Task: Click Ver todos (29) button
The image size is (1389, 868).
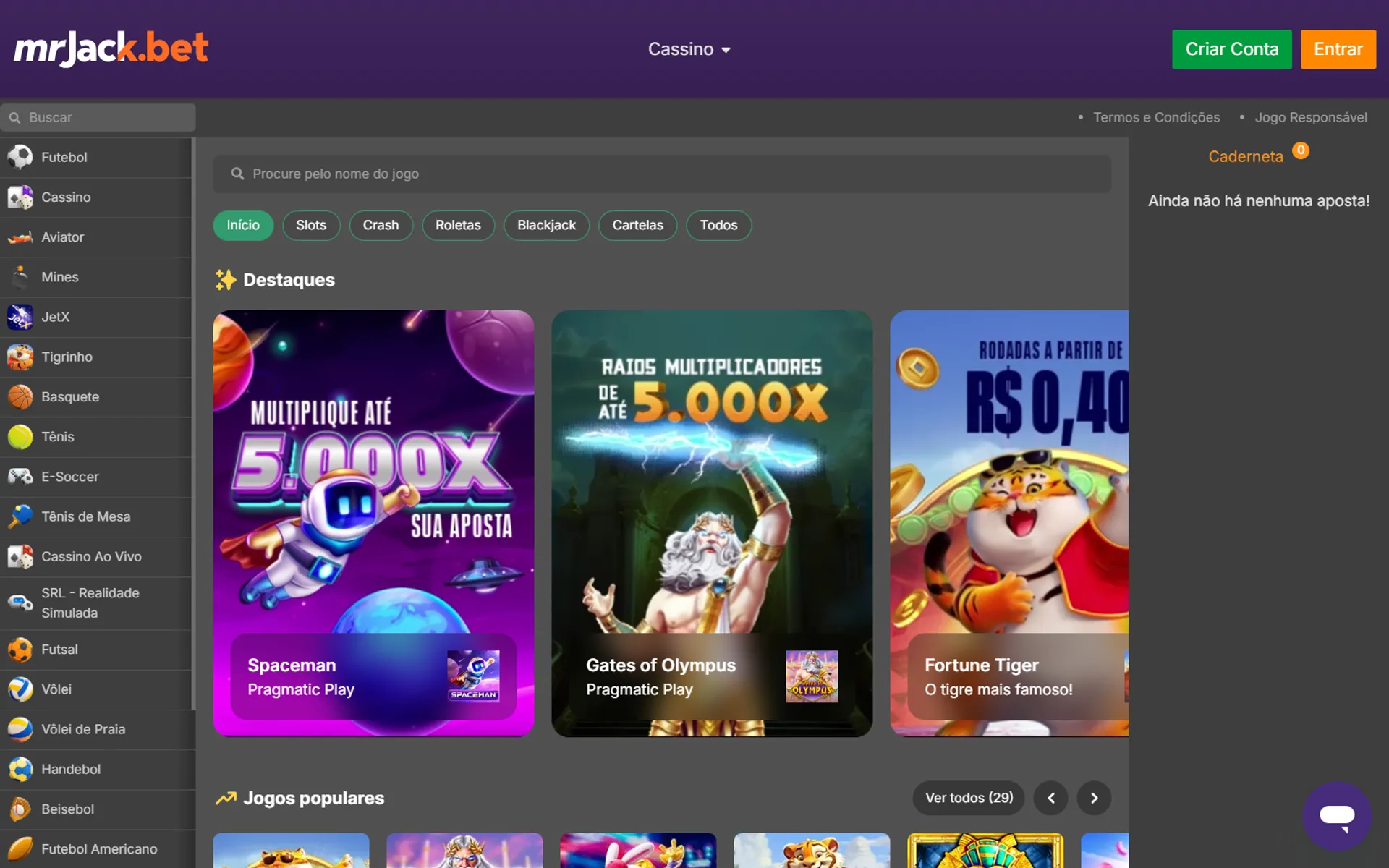Action: pos(969,798)
